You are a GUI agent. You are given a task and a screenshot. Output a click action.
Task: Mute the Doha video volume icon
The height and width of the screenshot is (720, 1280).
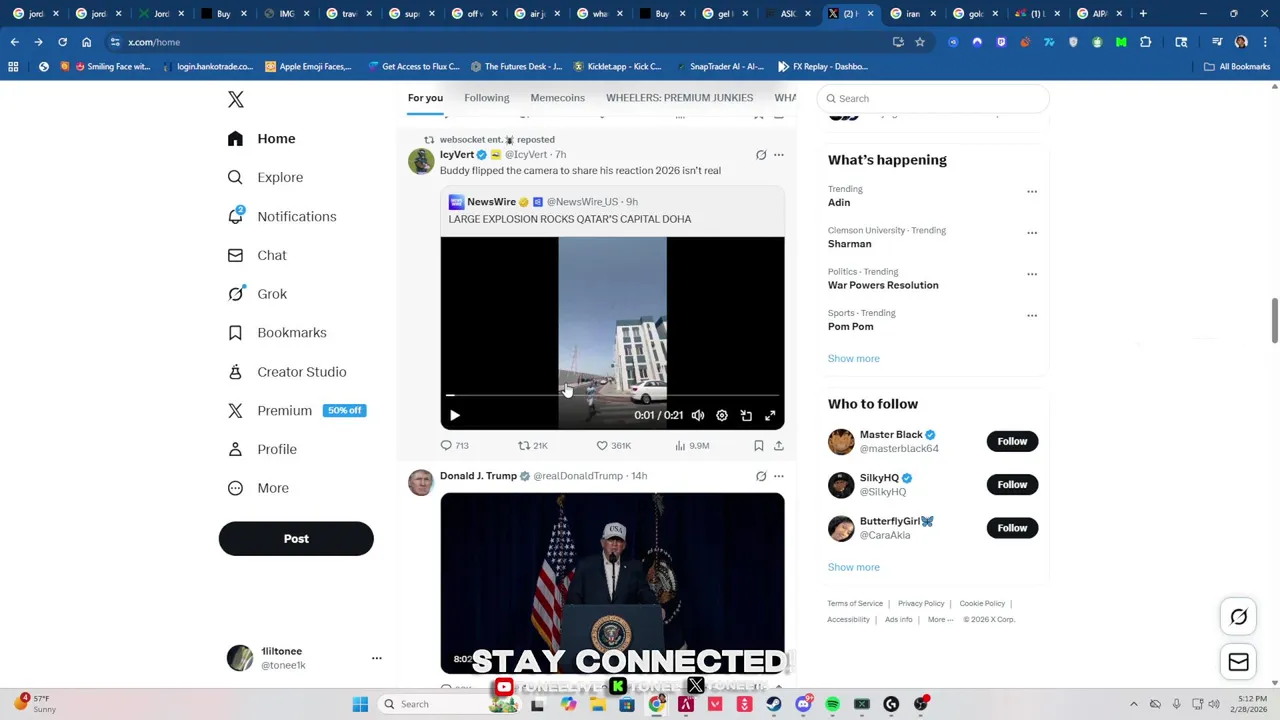[x=698, y=415]
